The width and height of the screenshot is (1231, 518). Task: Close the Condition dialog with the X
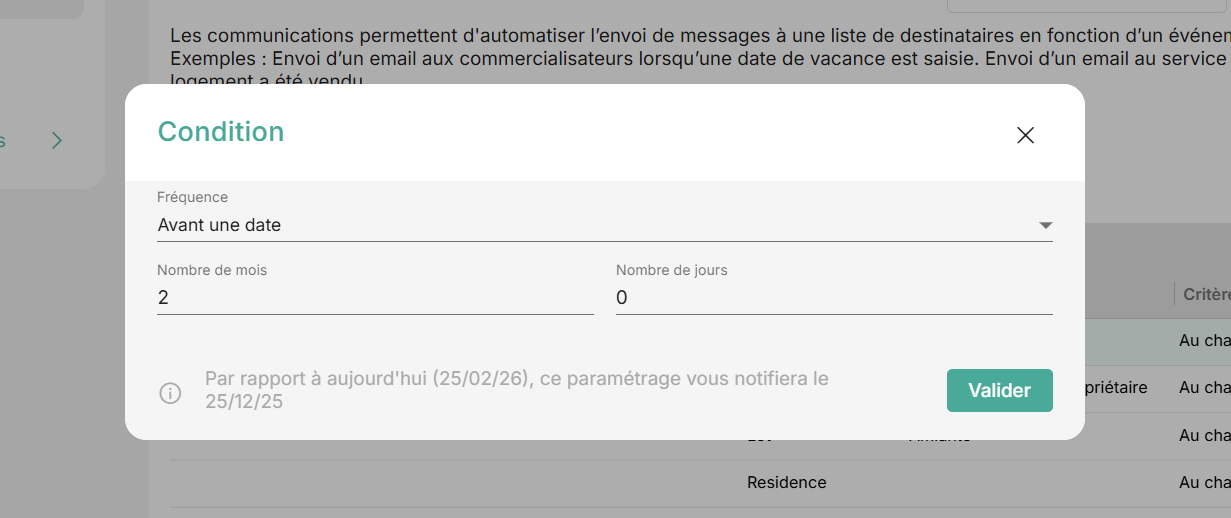tap(1025, 136)
